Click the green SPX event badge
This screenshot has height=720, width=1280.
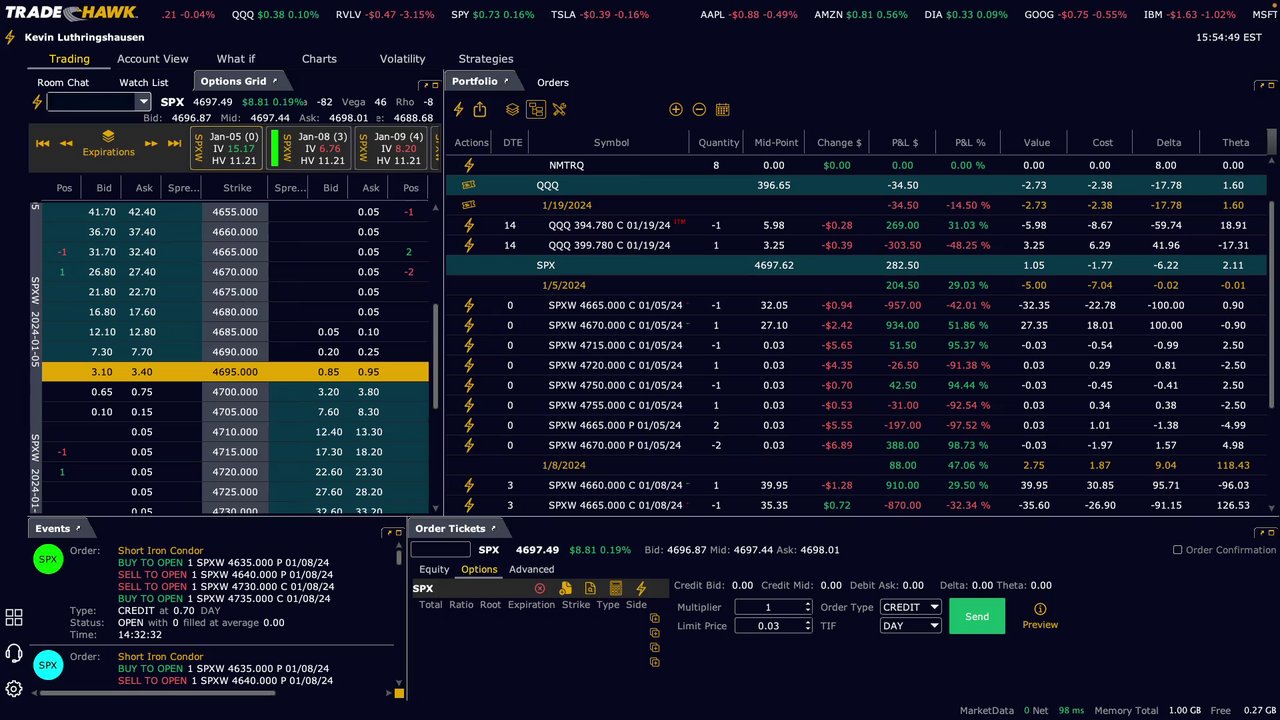coord(48,559)
